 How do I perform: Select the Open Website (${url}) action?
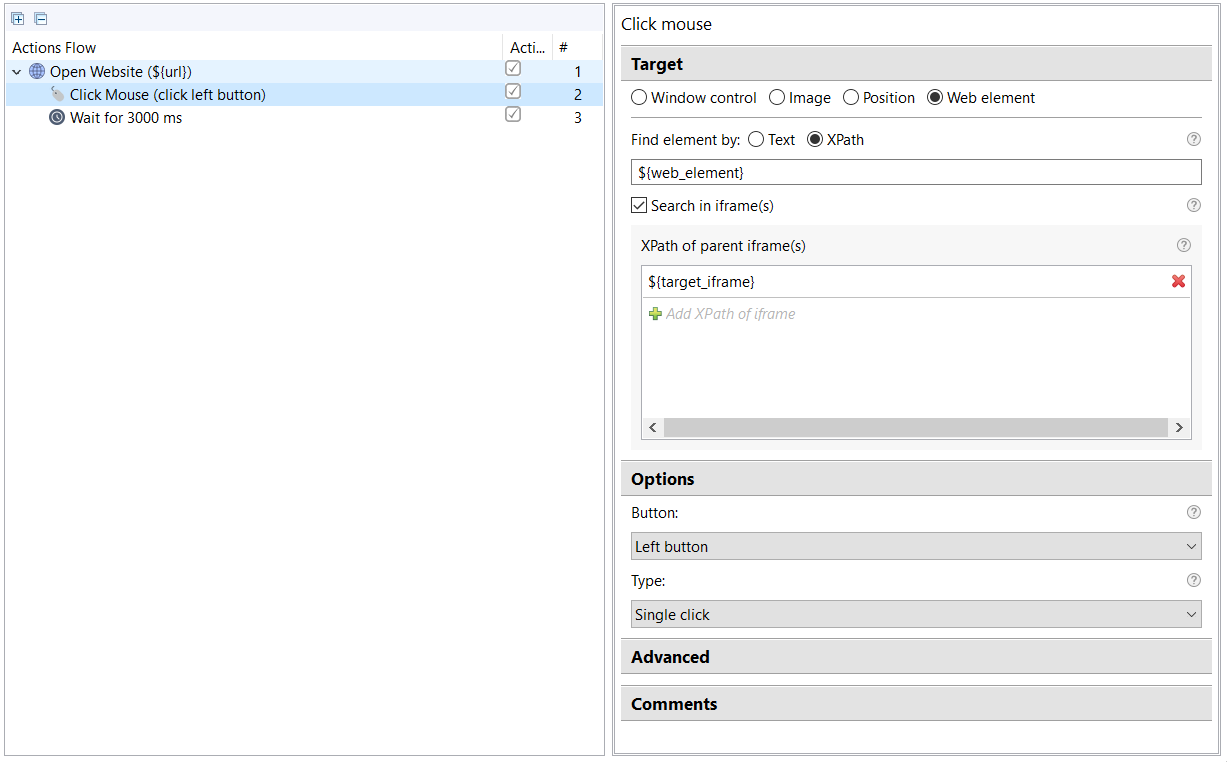point(121,72)
